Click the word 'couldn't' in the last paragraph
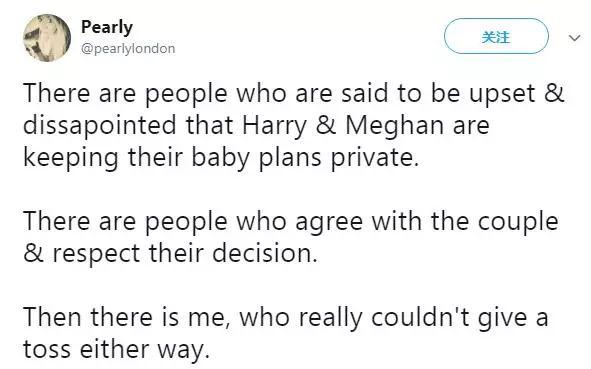The width and height of the screenshot is (591, 369). (421, 317)
